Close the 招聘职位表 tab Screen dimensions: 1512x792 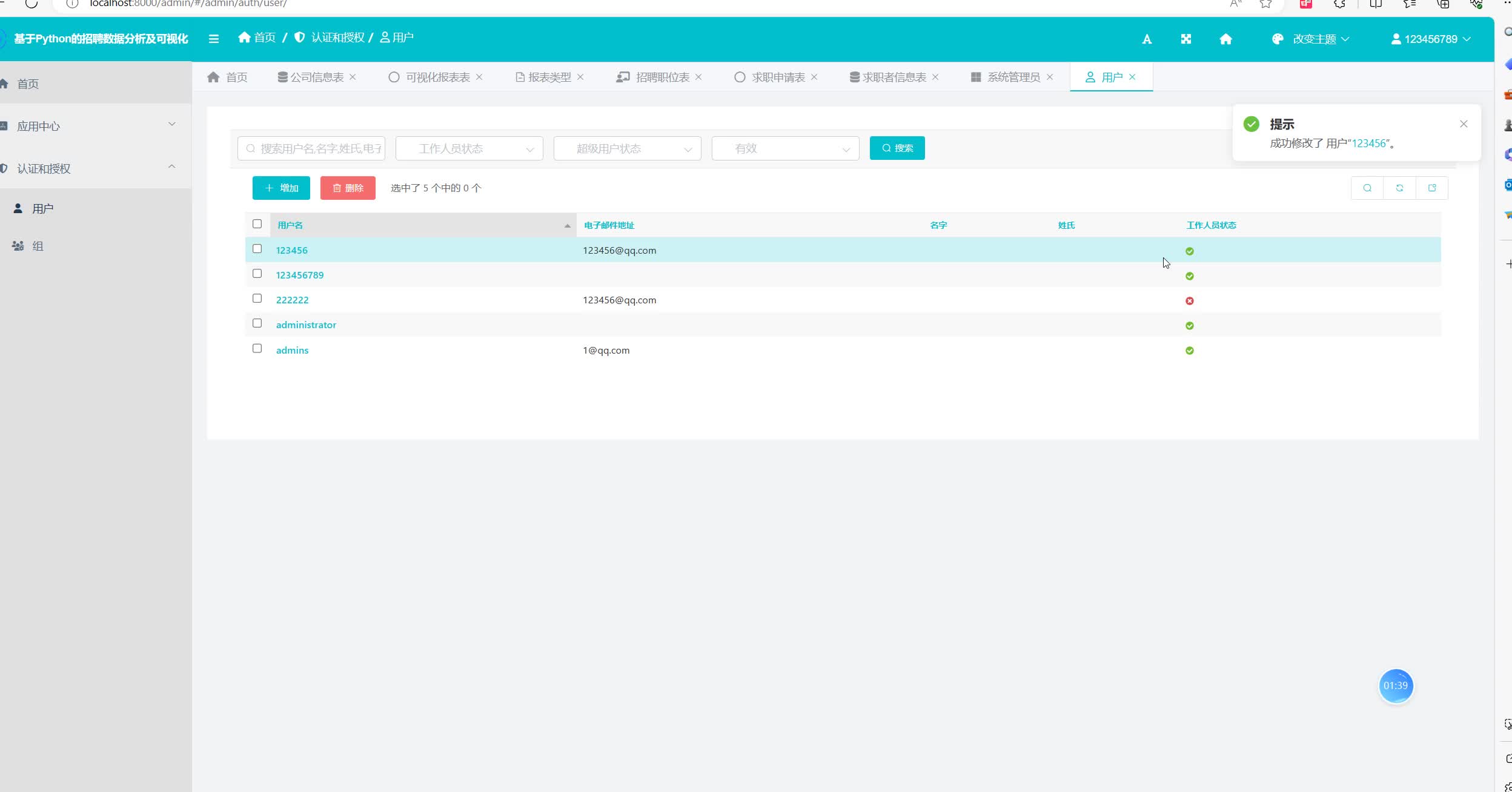pyautogui.click(x=698, y=77)
